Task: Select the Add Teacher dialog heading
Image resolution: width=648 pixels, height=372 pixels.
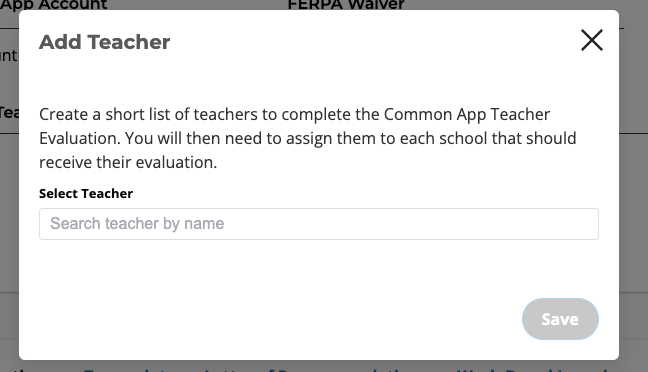Action: pyautogui.click(x=105, y=42)
